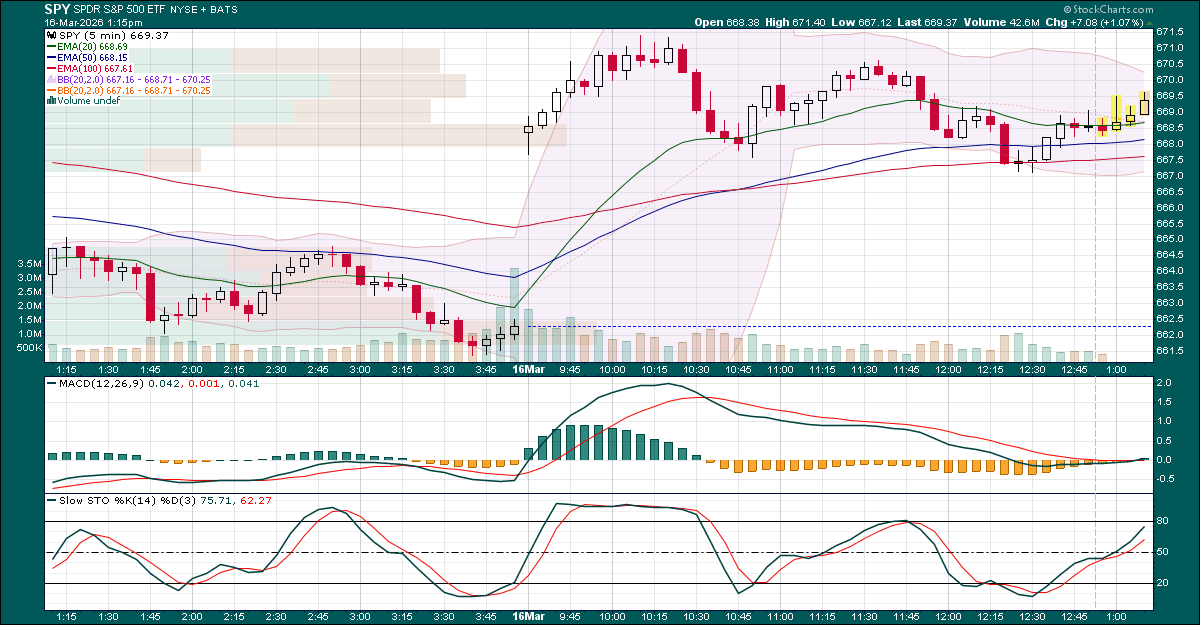Image resolution: width=1200 pixels, height=625 pixels.
Task: Click '2.0' on the MACD scale
Action: coord(1163,383)
